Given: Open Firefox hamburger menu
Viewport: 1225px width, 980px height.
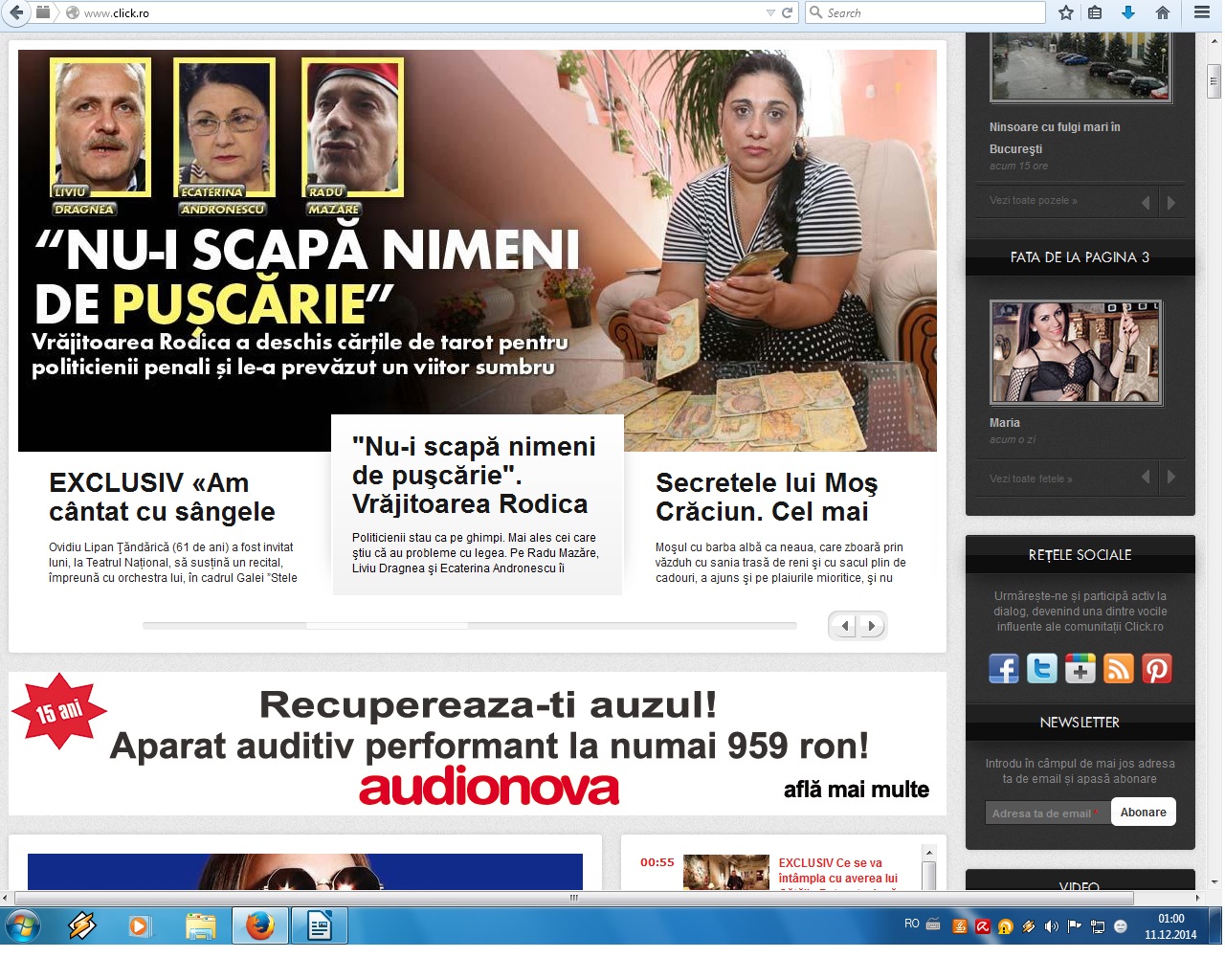Looking at the screenshot, I should [1202, 12].
